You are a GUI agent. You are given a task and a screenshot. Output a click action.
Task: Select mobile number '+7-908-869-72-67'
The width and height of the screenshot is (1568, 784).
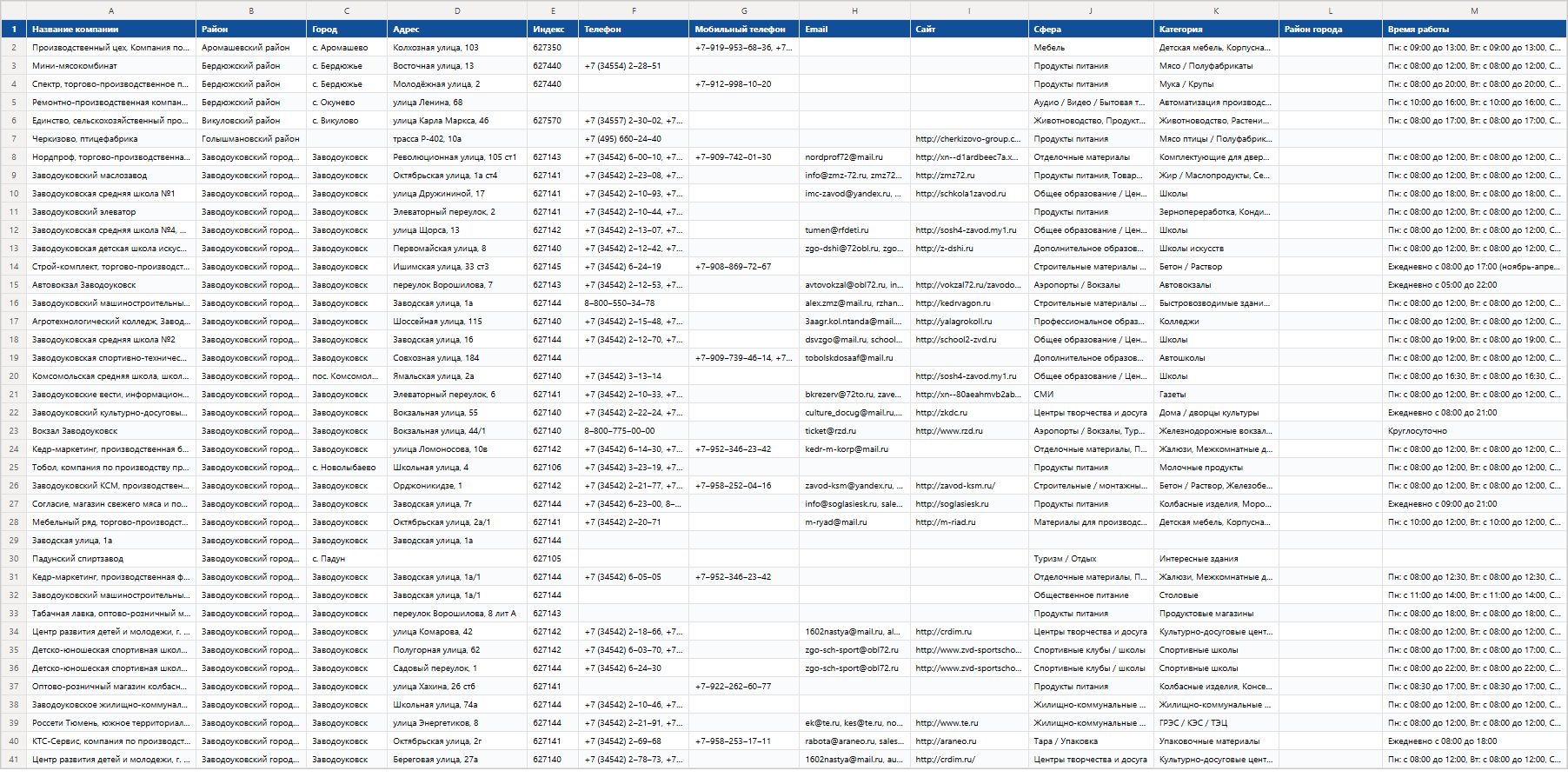(x=744, y=267)
